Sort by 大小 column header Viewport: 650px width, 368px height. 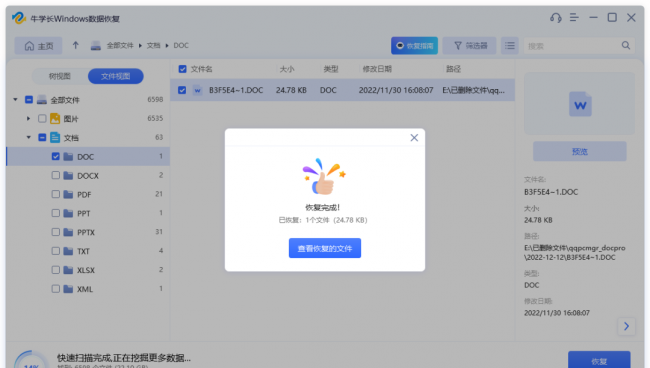click(287, 69)
